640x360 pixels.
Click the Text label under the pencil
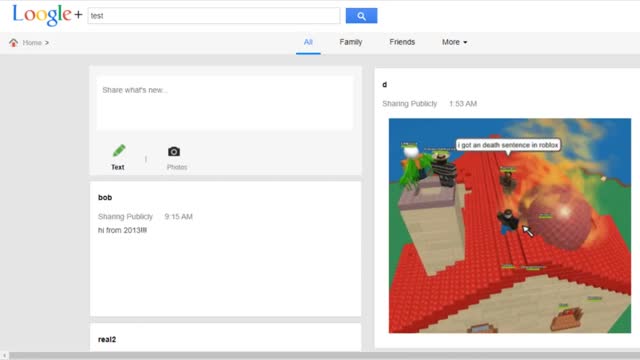118,167
